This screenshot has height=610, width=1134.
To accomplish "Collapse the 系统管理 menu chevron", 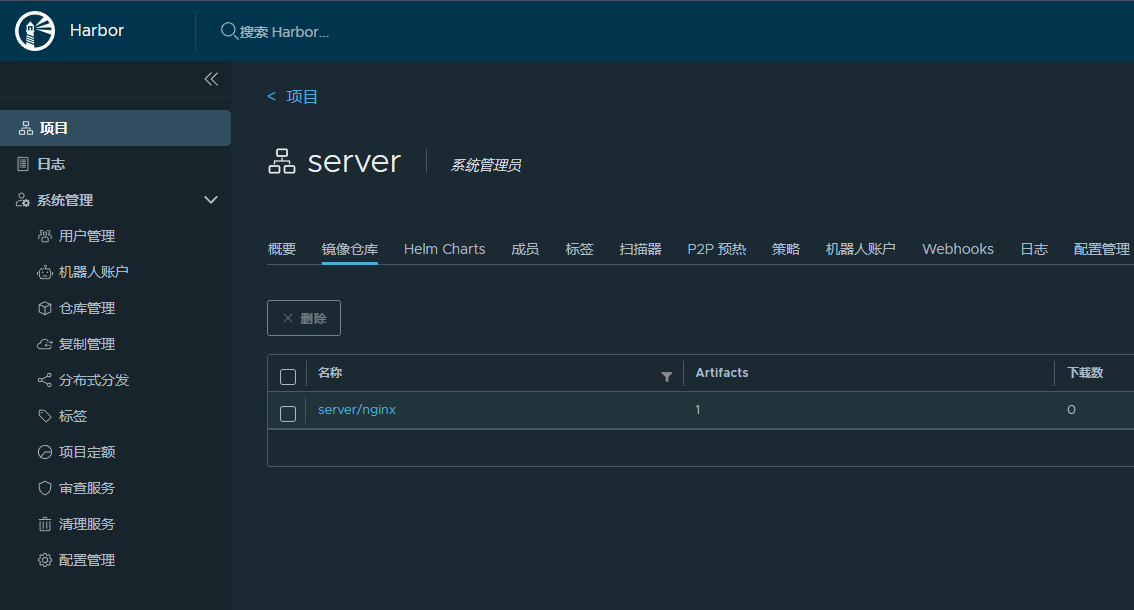I will point(211,200).
